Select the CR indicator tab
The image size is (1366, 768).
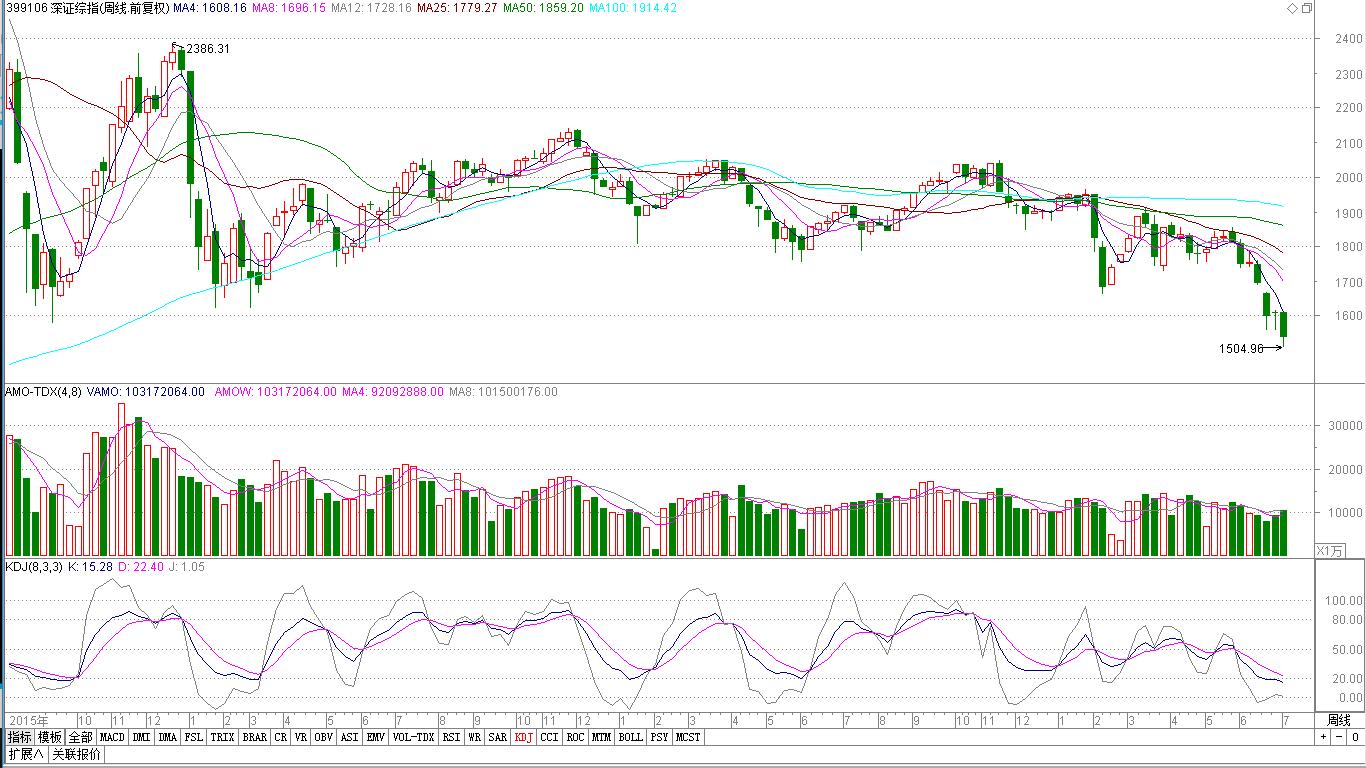click(x=281, y=737)
